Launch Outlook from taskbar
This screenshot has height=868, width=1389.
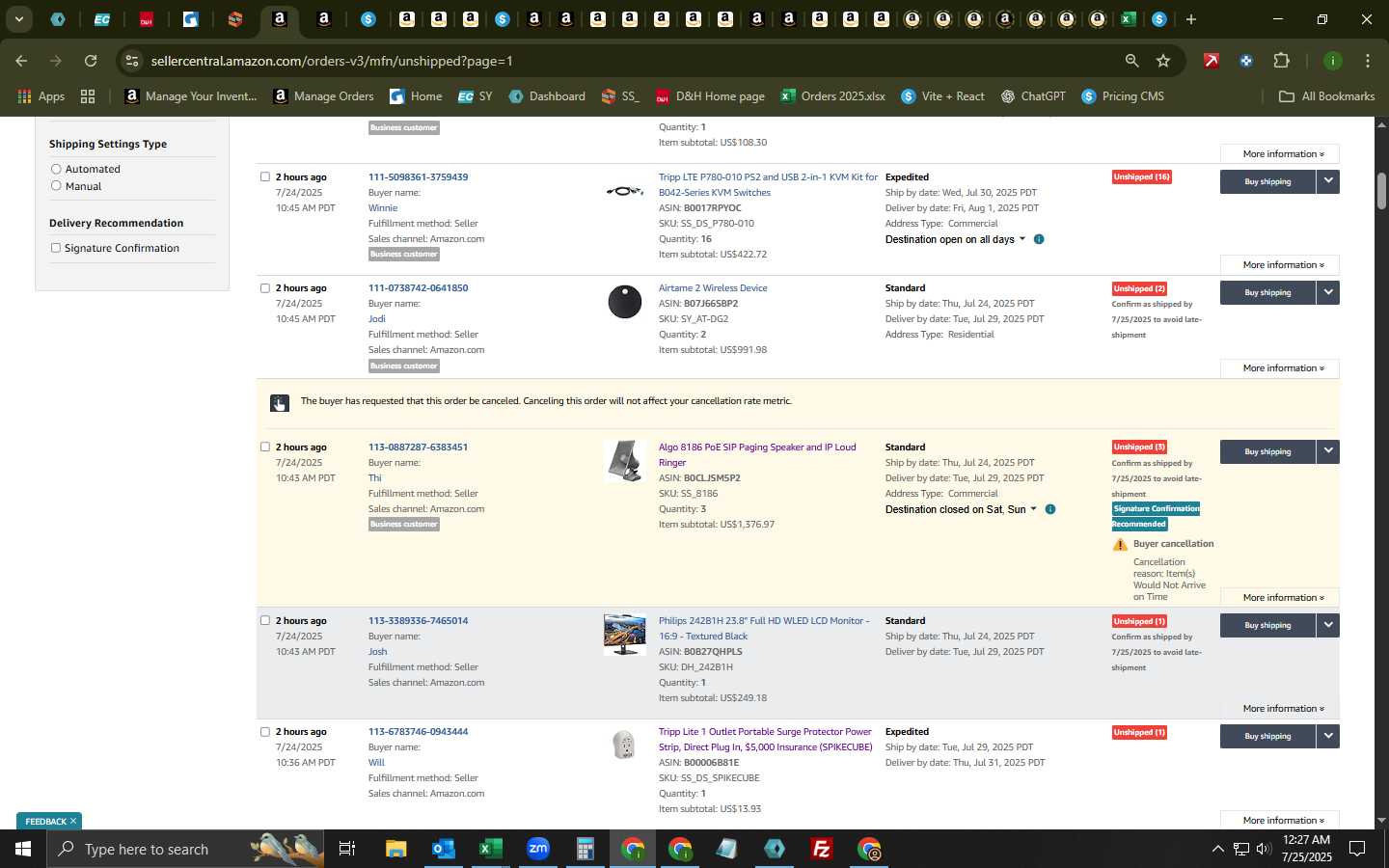[x=443, y=849]
